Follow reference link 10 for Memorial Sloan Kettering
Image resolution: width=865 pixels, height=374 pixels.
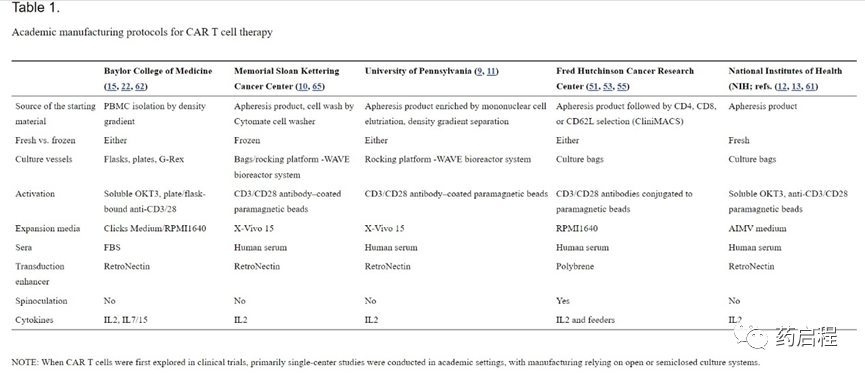coord(303,87)
